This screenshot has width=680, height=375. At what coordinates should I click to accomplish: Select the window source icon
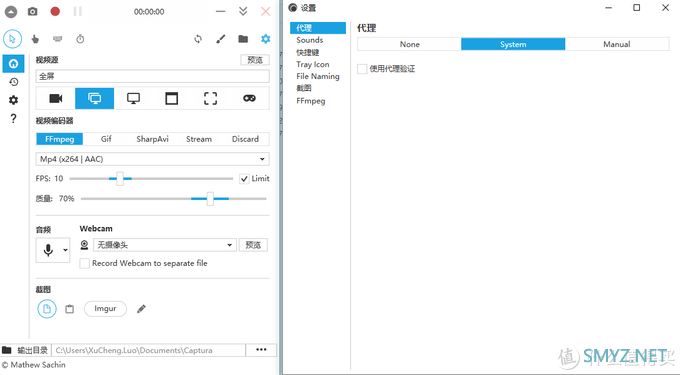pos(172,98)
